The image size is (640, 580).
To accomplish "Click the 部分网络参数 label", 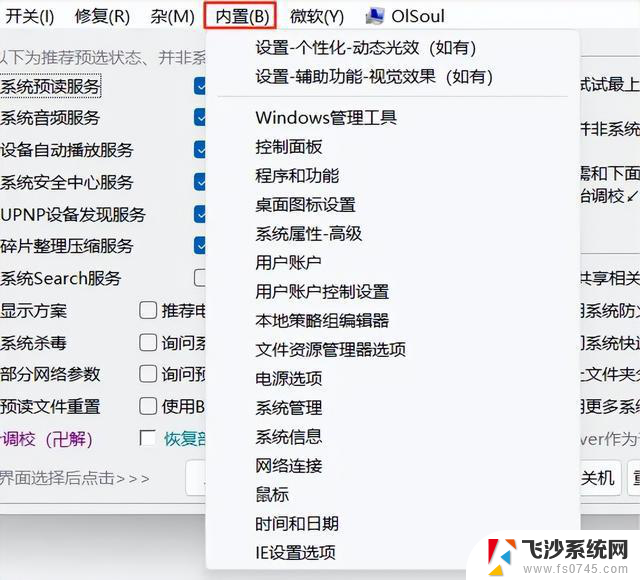I will tap(50, 374).
